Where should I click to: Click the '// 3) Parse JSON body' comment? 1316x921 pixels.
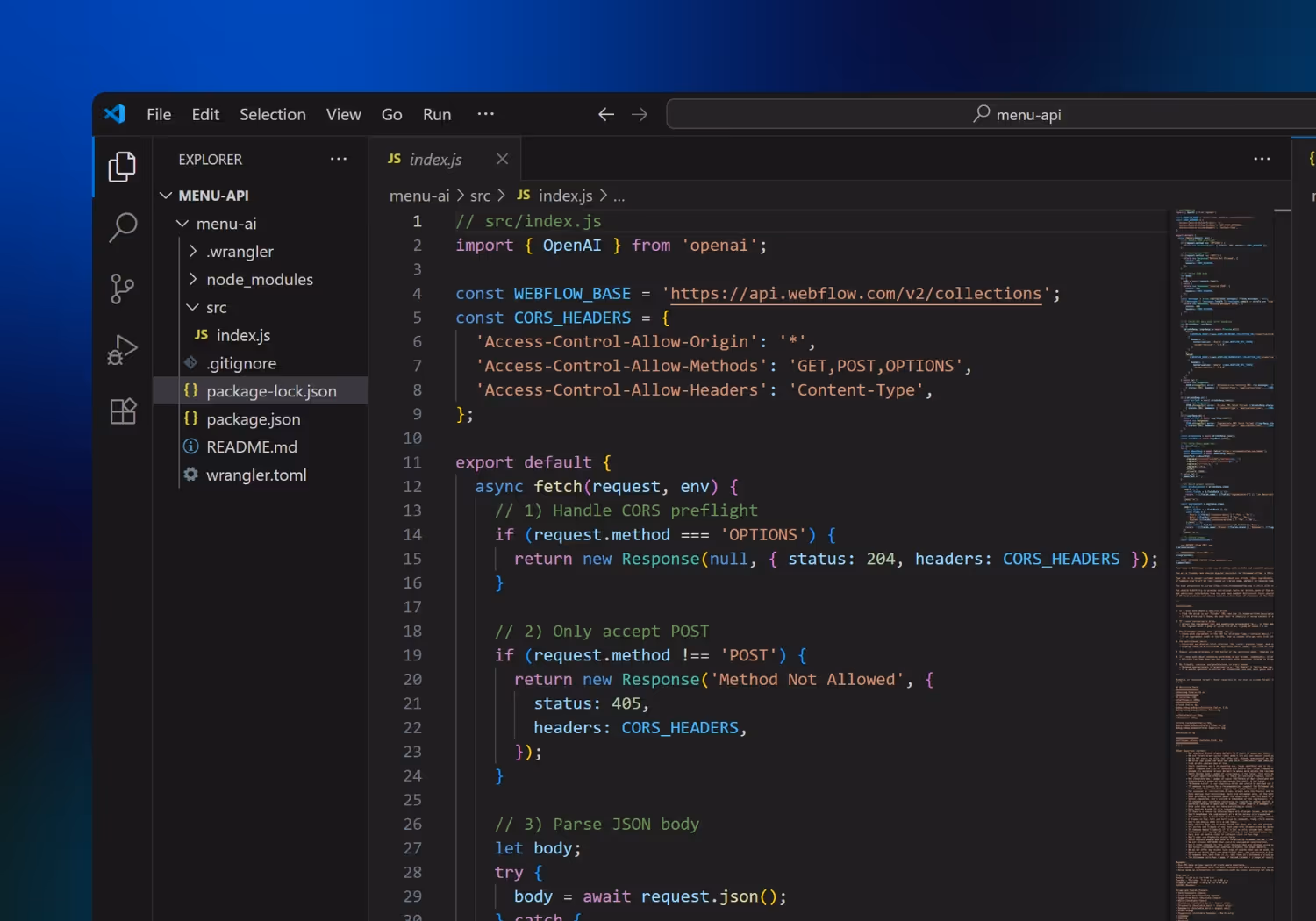pos(597,825)
